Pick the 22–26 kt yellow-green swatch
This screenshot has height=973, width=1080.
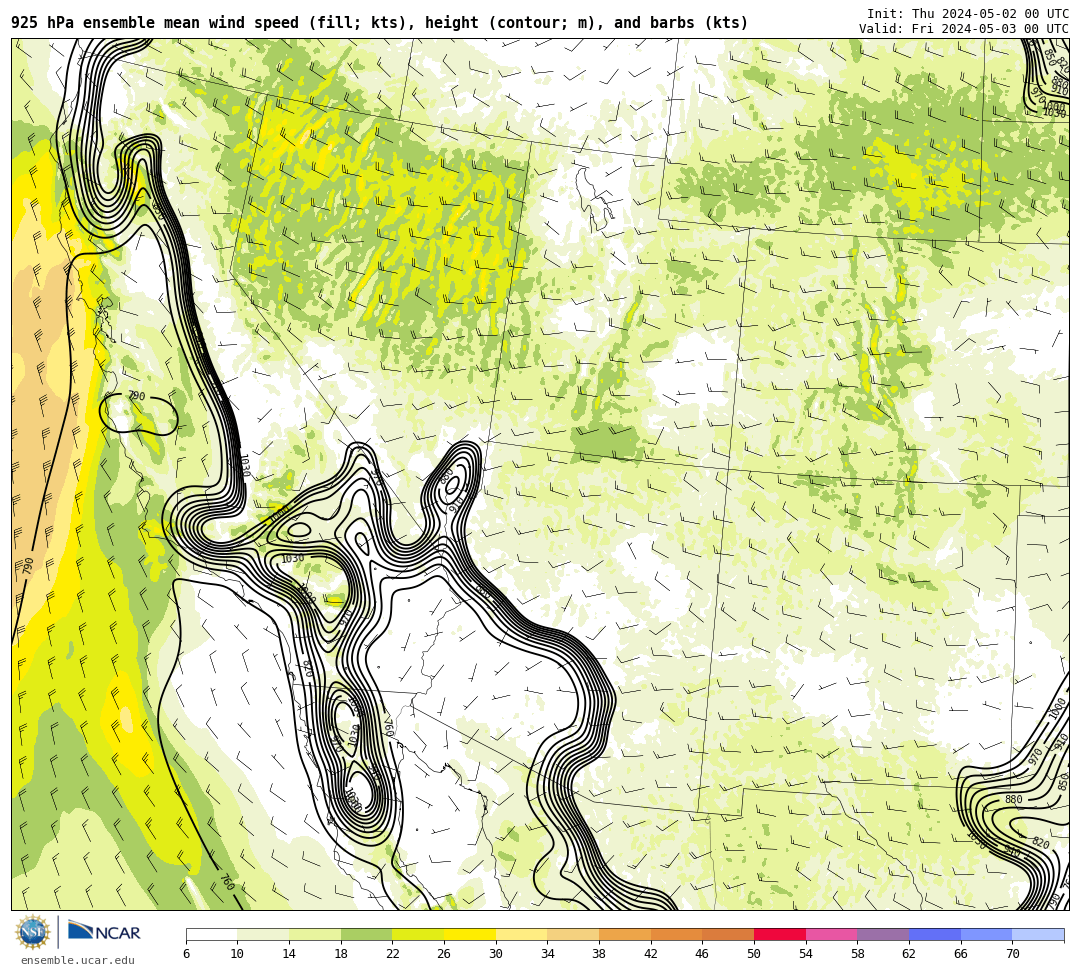(x=418, y=934)
